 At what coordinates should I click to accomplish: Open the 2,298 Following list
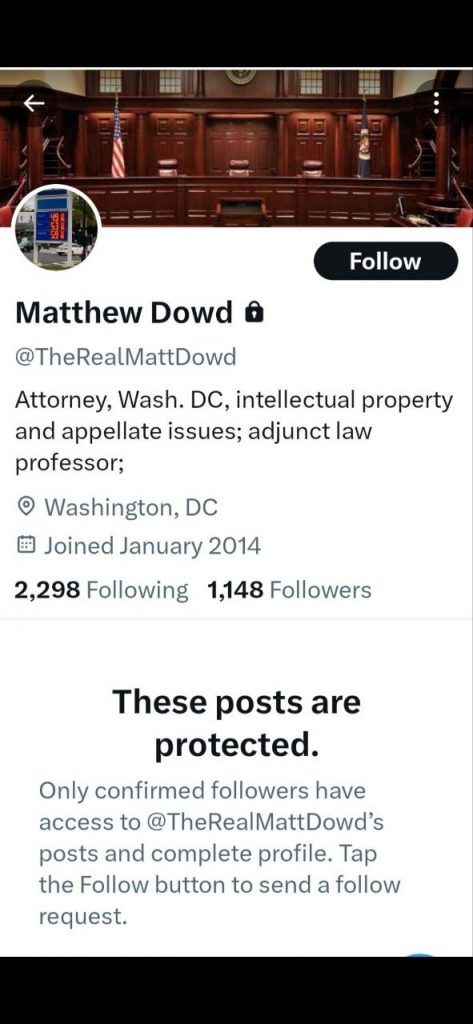101,590
